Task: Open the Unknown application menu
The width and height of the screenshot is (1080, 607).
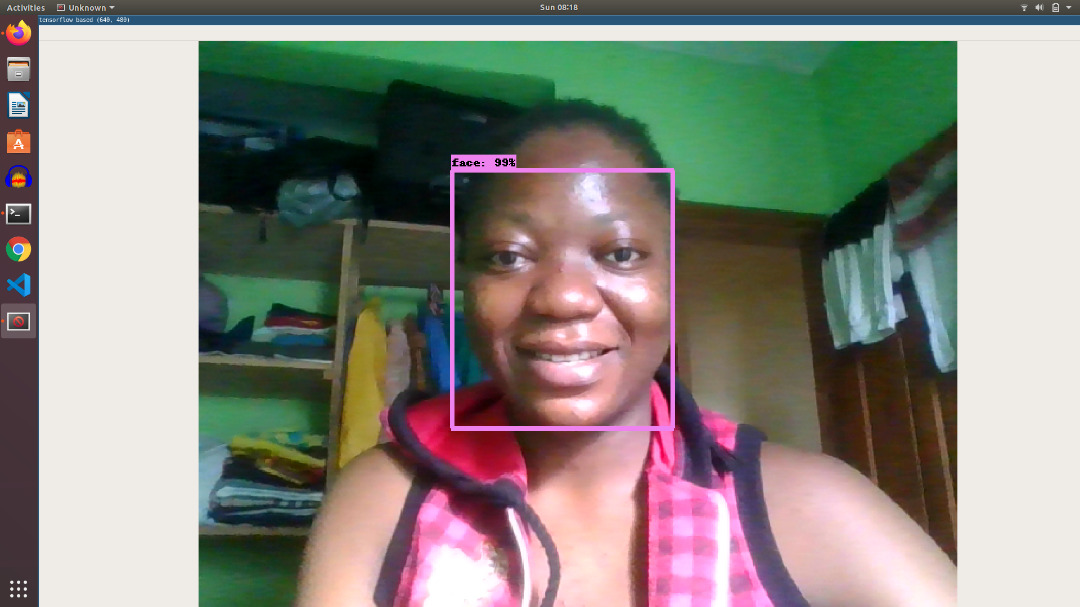Action: point(85,8)
